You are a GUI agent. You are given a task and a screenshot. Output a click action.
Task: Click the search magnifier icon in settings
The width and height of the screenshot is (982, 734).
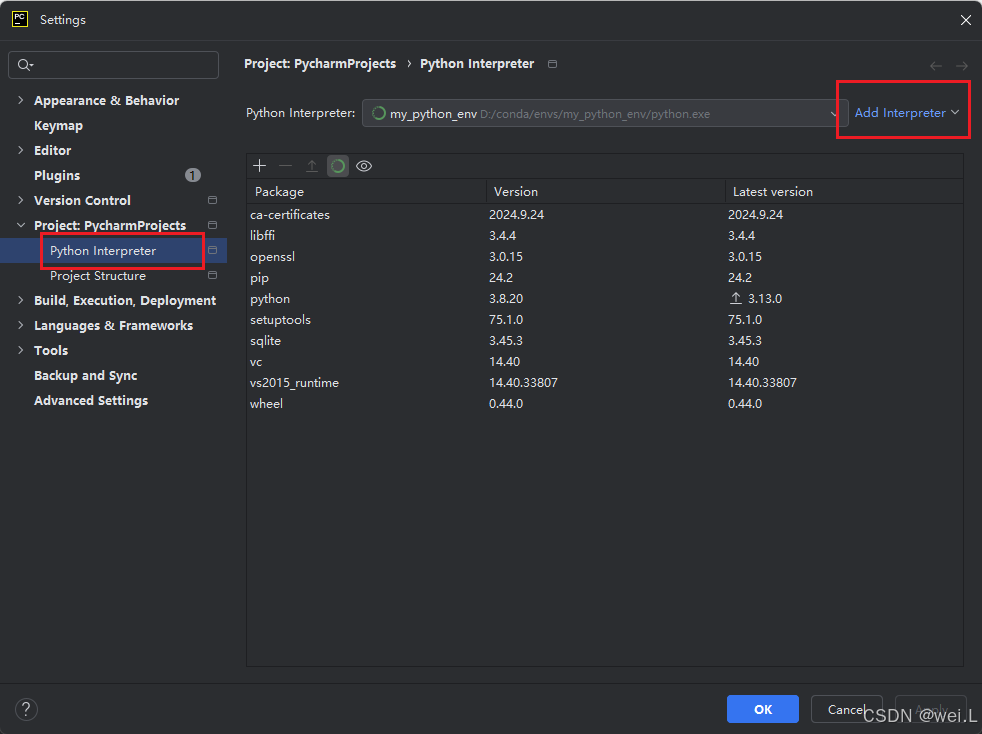(25, 65)
